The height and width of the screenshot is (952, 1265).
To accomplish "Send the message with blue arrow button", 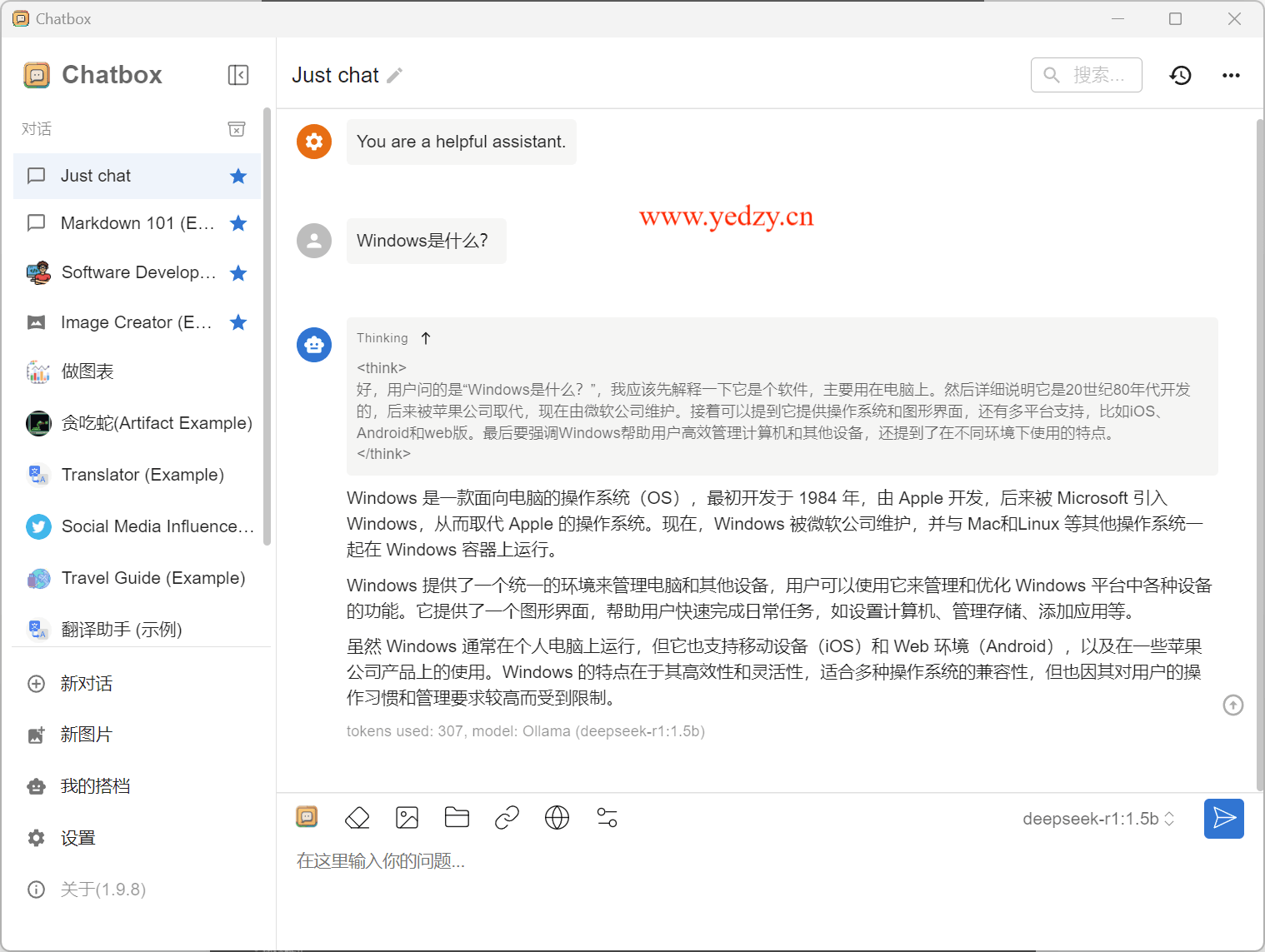I will [1224, 819].
